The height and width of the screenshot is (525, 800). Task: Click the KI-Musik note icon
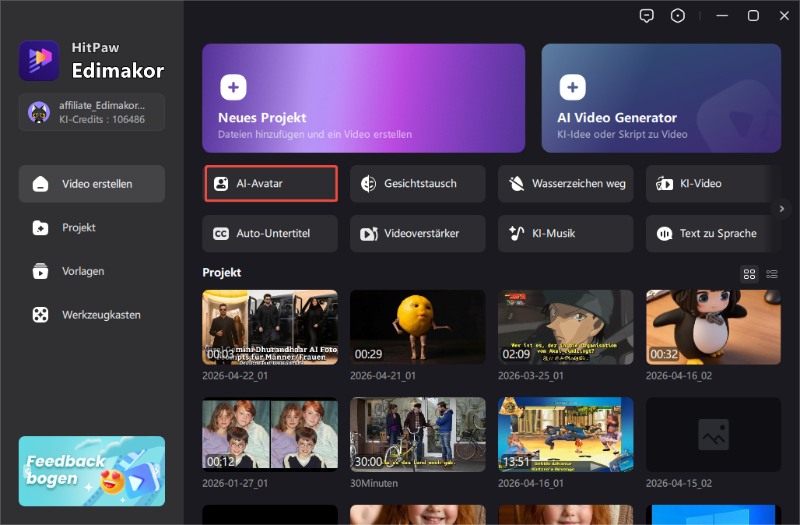coord(516,234)
